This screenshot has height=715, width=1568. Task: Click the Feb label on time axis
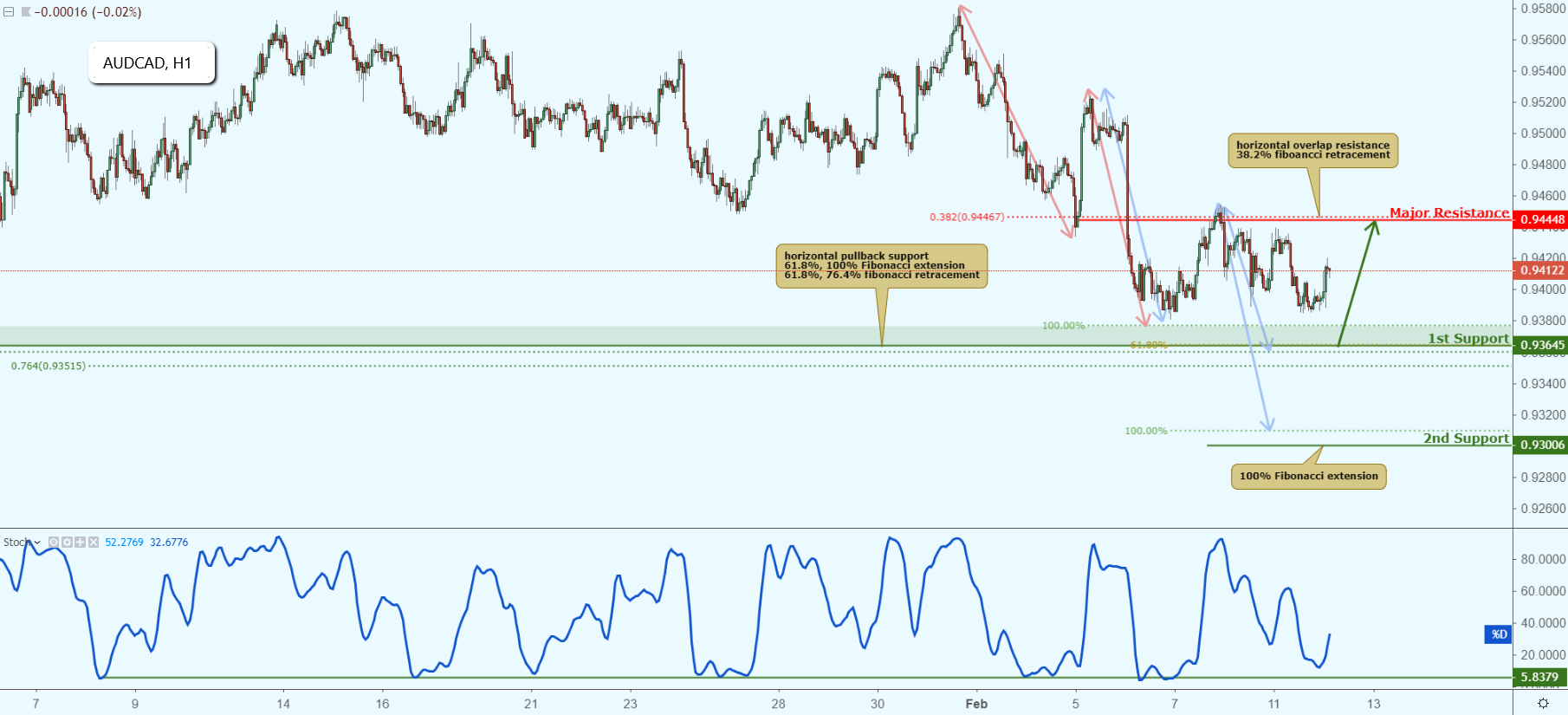976,704
